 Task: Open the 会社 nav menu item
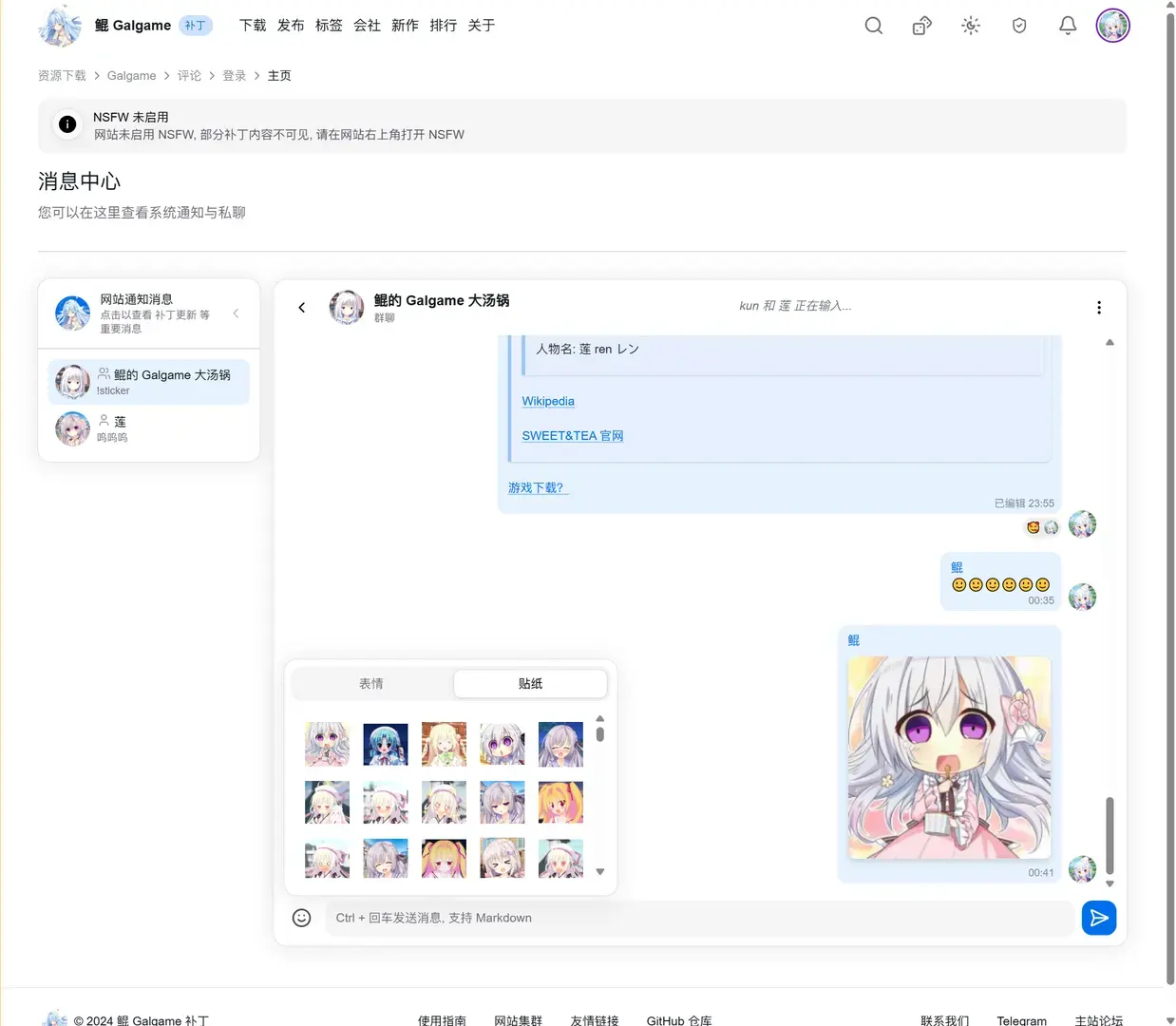pyautogui.click(x=367, y=26)
